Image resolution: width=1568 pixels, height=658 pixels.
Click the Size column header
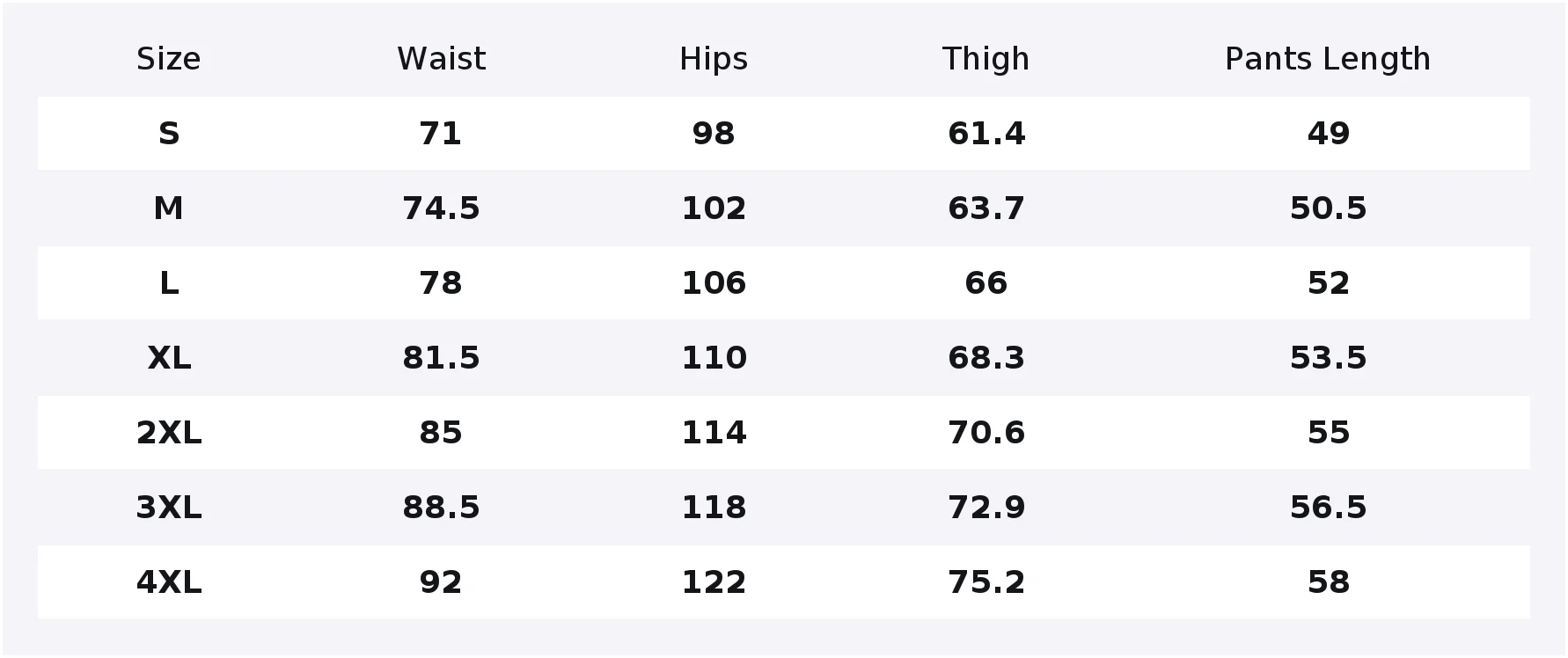tap(168, 59)
